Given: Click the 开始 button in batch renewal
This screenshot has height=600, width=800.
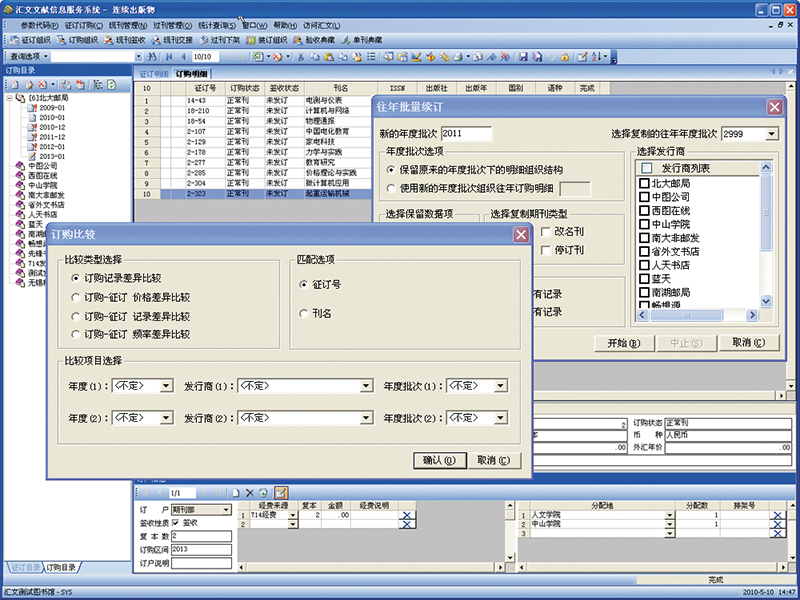Looking at the screenshot, I should [623, 343].
